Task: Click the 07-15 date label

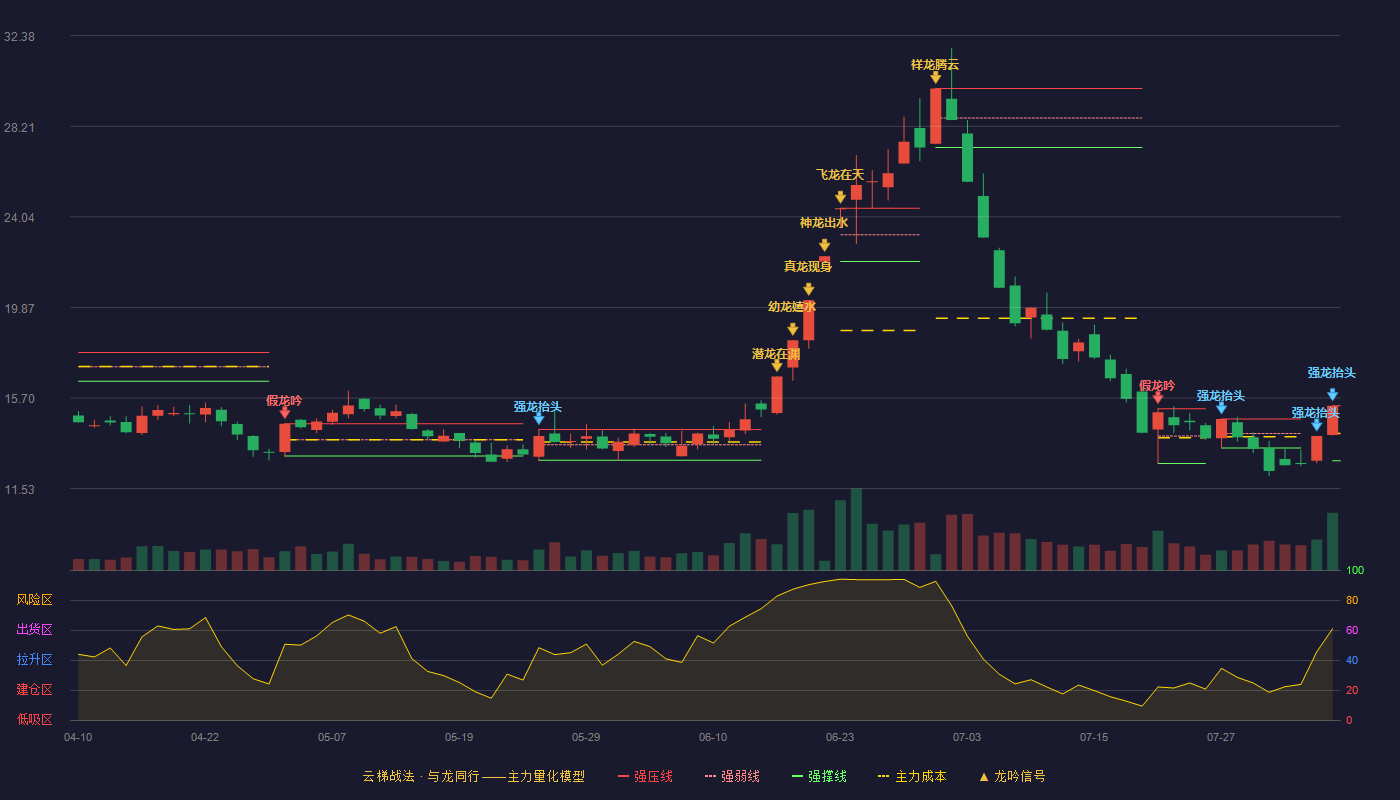Action: click(x=1094, y=737)
